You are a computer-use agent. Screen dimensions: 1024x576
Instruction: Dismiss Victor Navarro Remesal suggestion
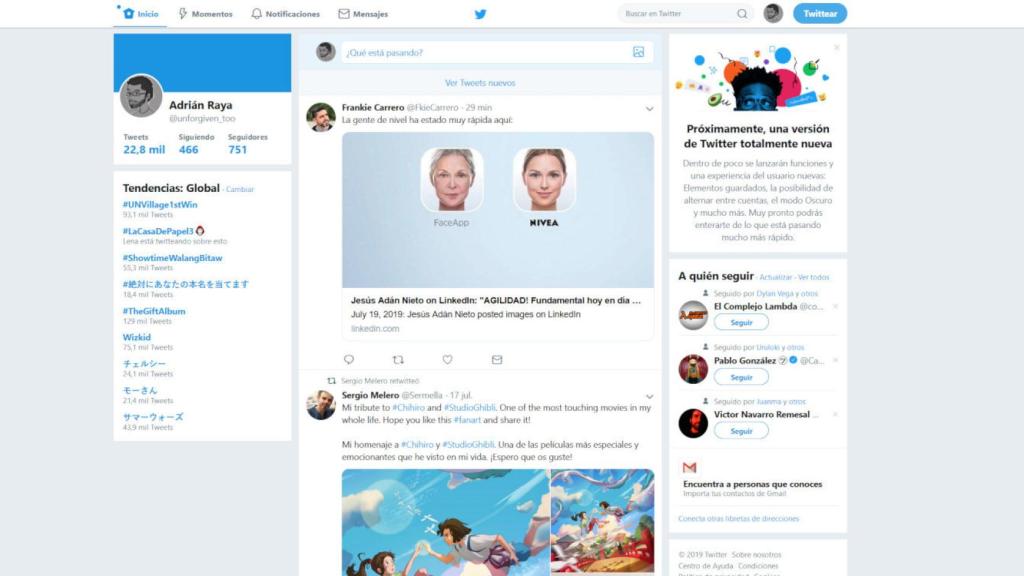(835, 415)
